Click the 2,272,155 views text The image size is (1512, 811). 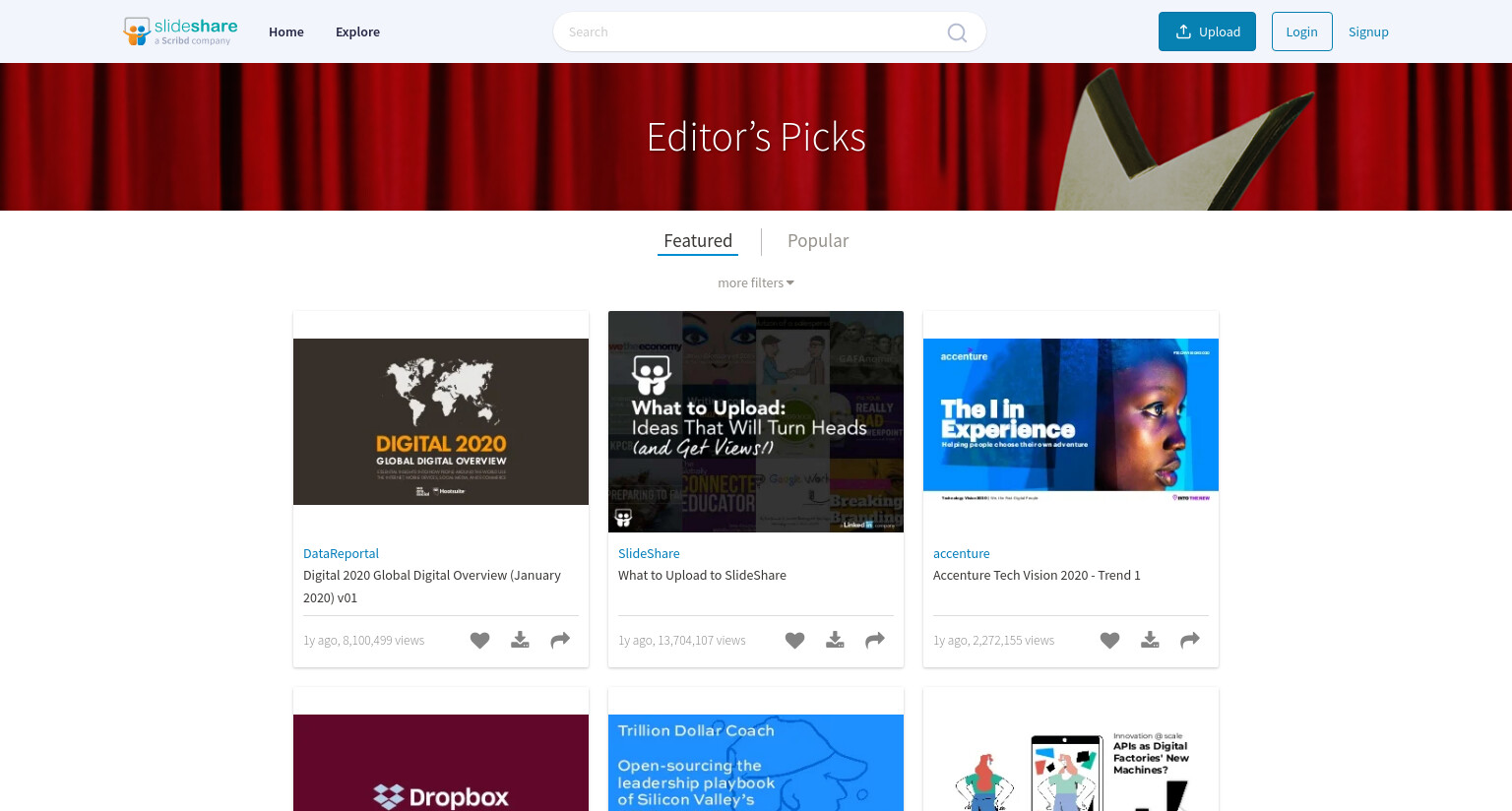click(1013, 641)
